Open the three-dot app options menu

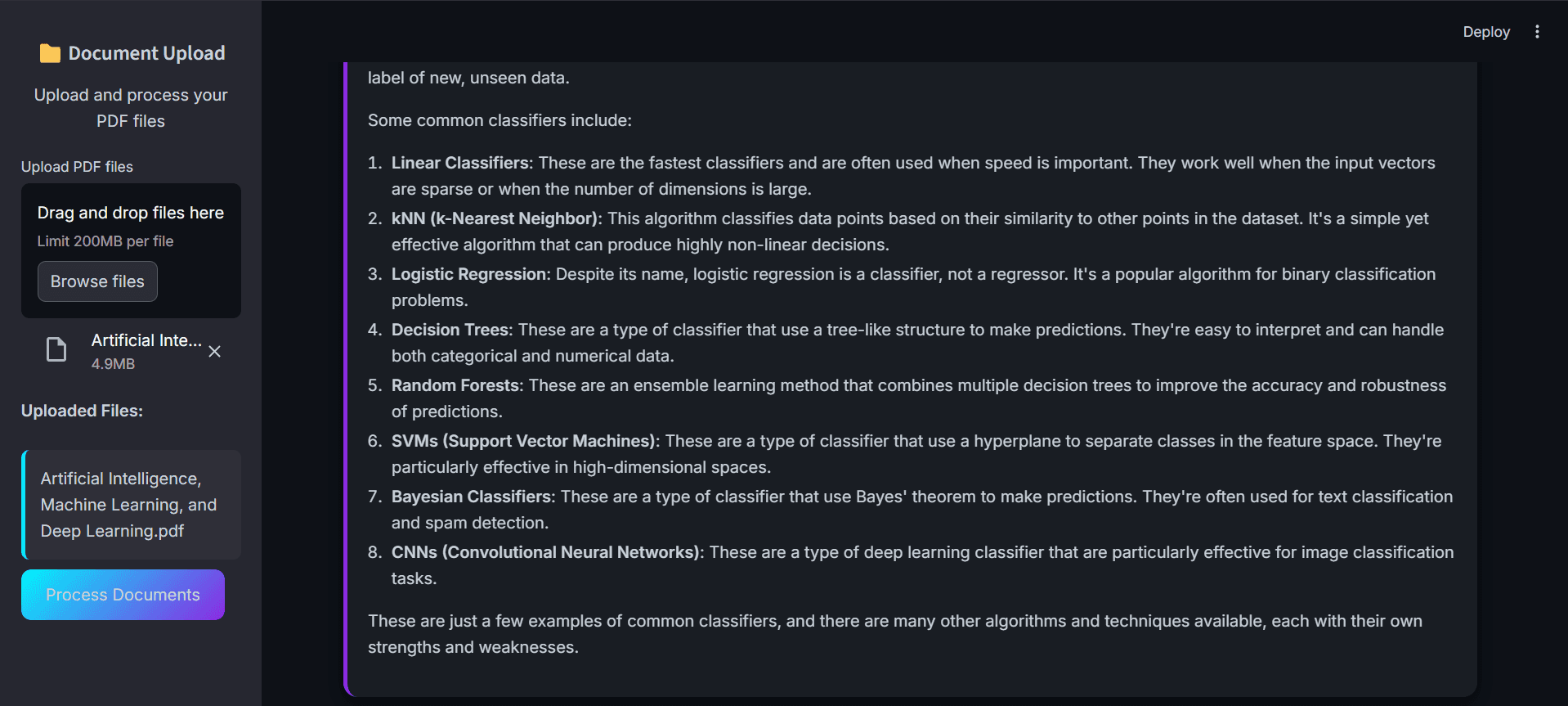1538,31
